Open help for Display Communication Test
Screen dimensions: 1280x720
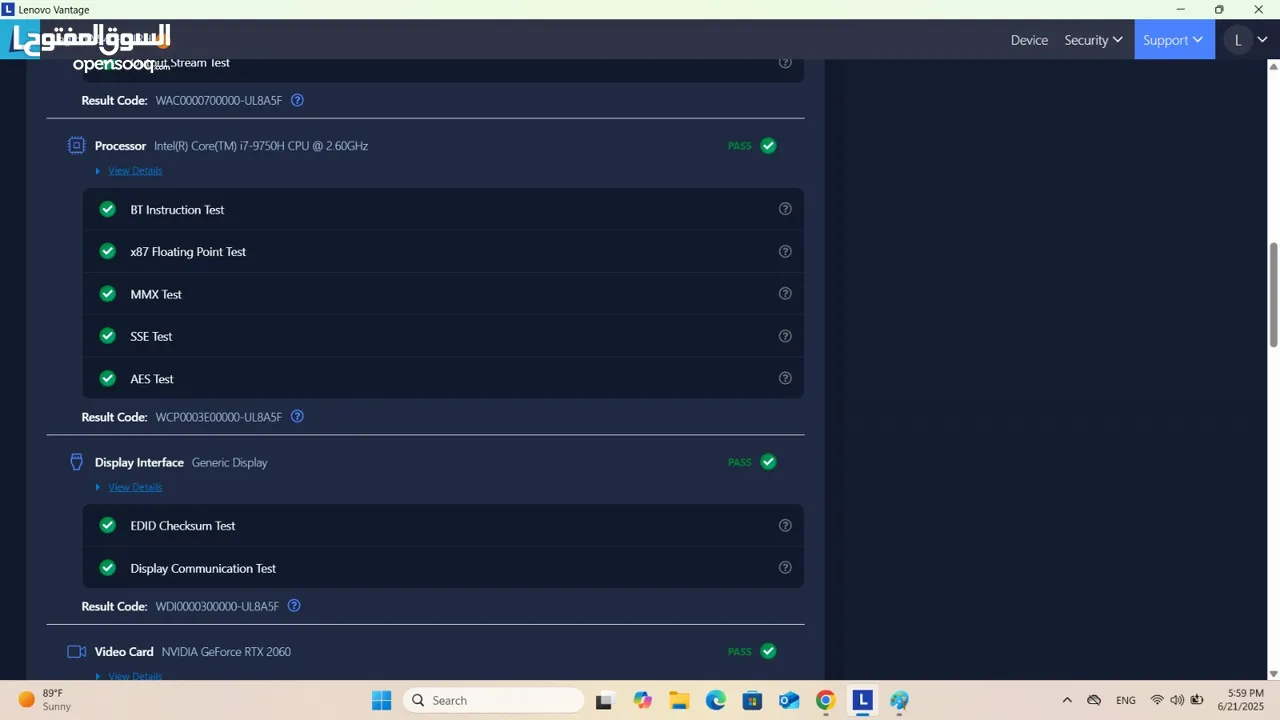click(785, 567)
